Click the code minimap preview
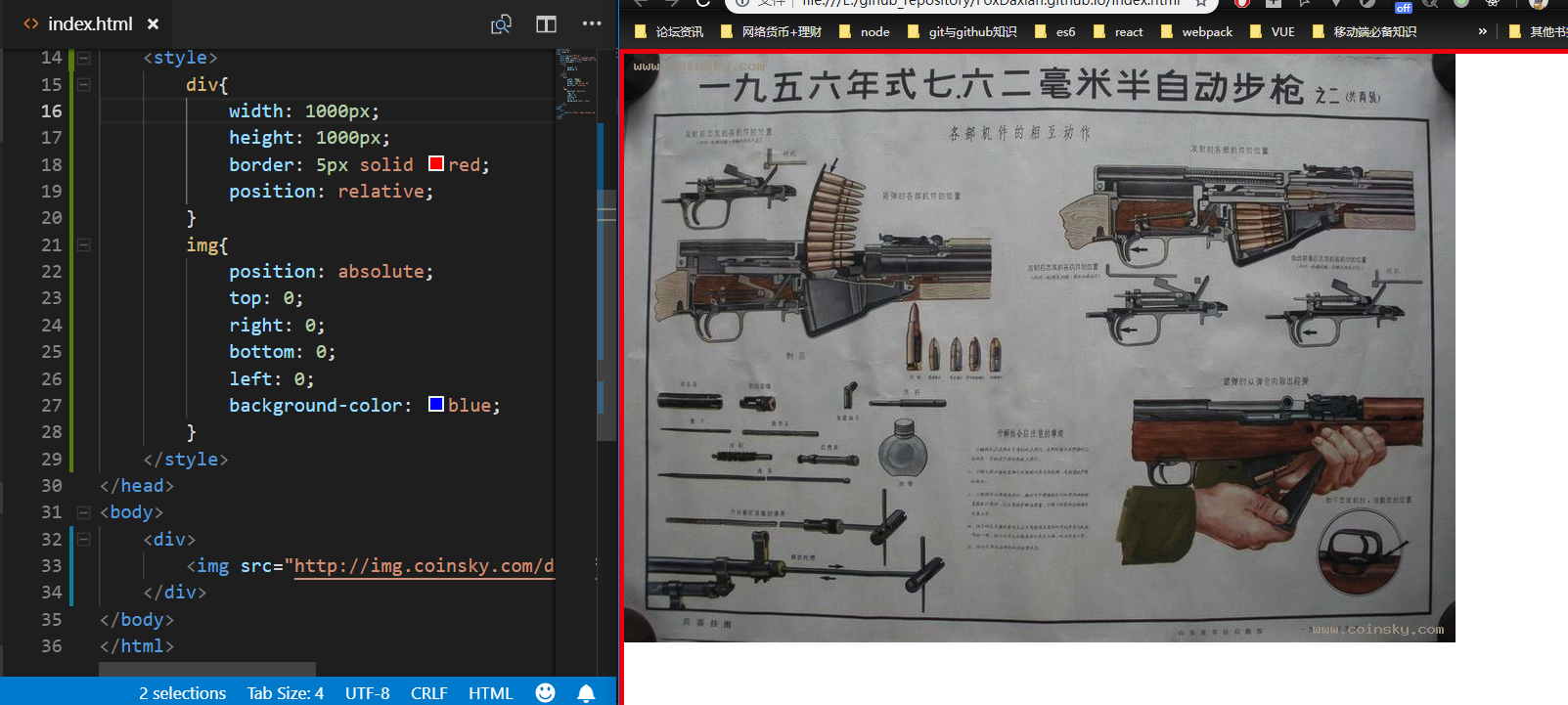The image size is (1568, 705). tap(576, 83)
